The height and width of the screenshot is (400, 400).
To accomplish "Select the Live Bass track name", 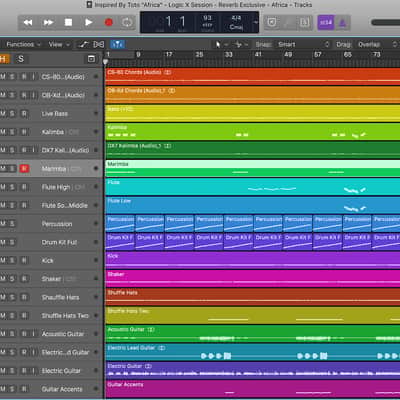I will pyautogui.click(x=55, y=114).
